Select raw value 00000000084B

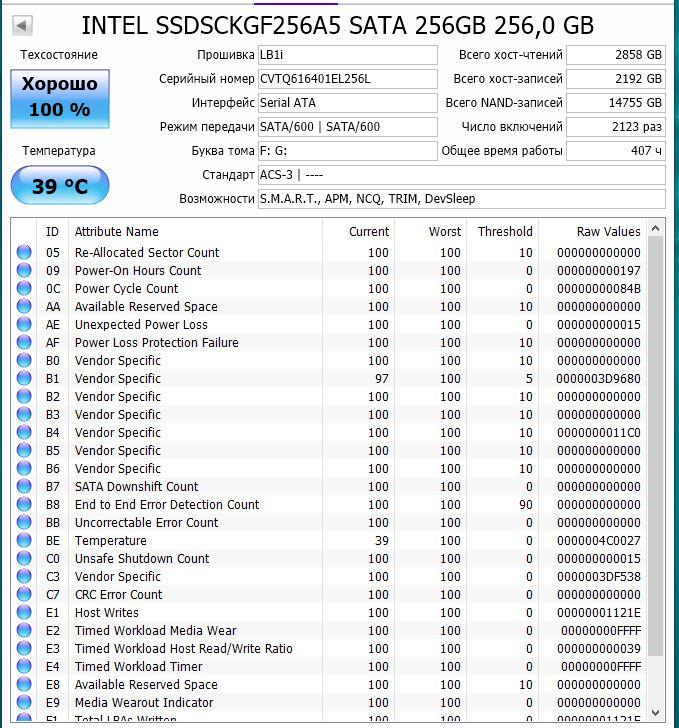pyautogui.click(x=599, y=289)
